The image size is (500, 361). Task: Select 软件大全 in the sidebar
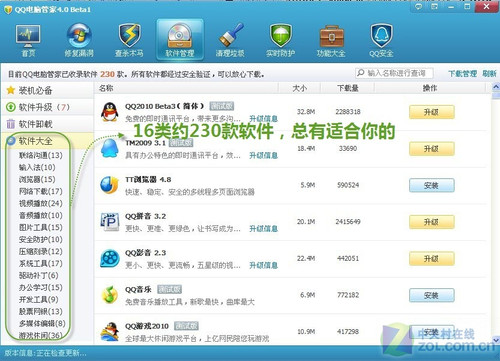pos(47,141)
